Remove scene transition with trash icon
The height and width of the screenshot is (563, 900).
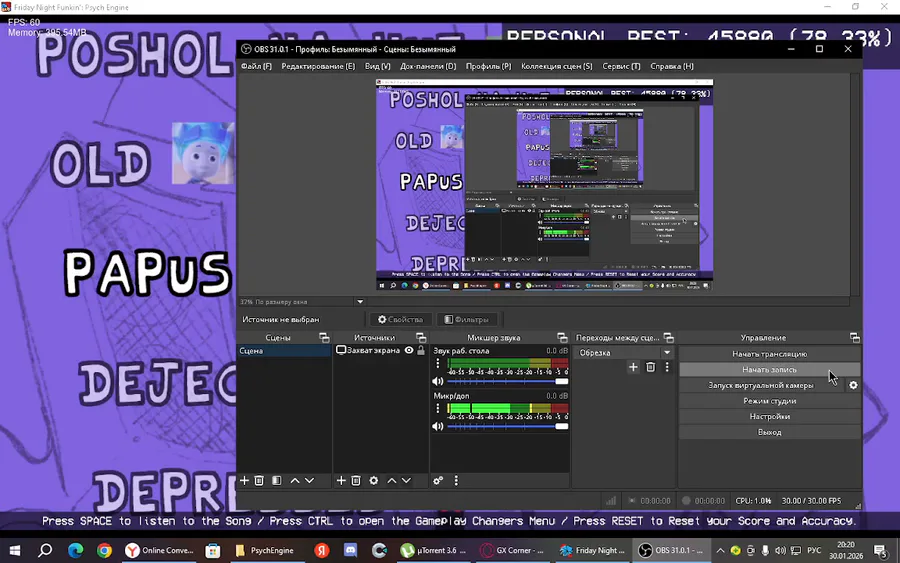[650, 367]
